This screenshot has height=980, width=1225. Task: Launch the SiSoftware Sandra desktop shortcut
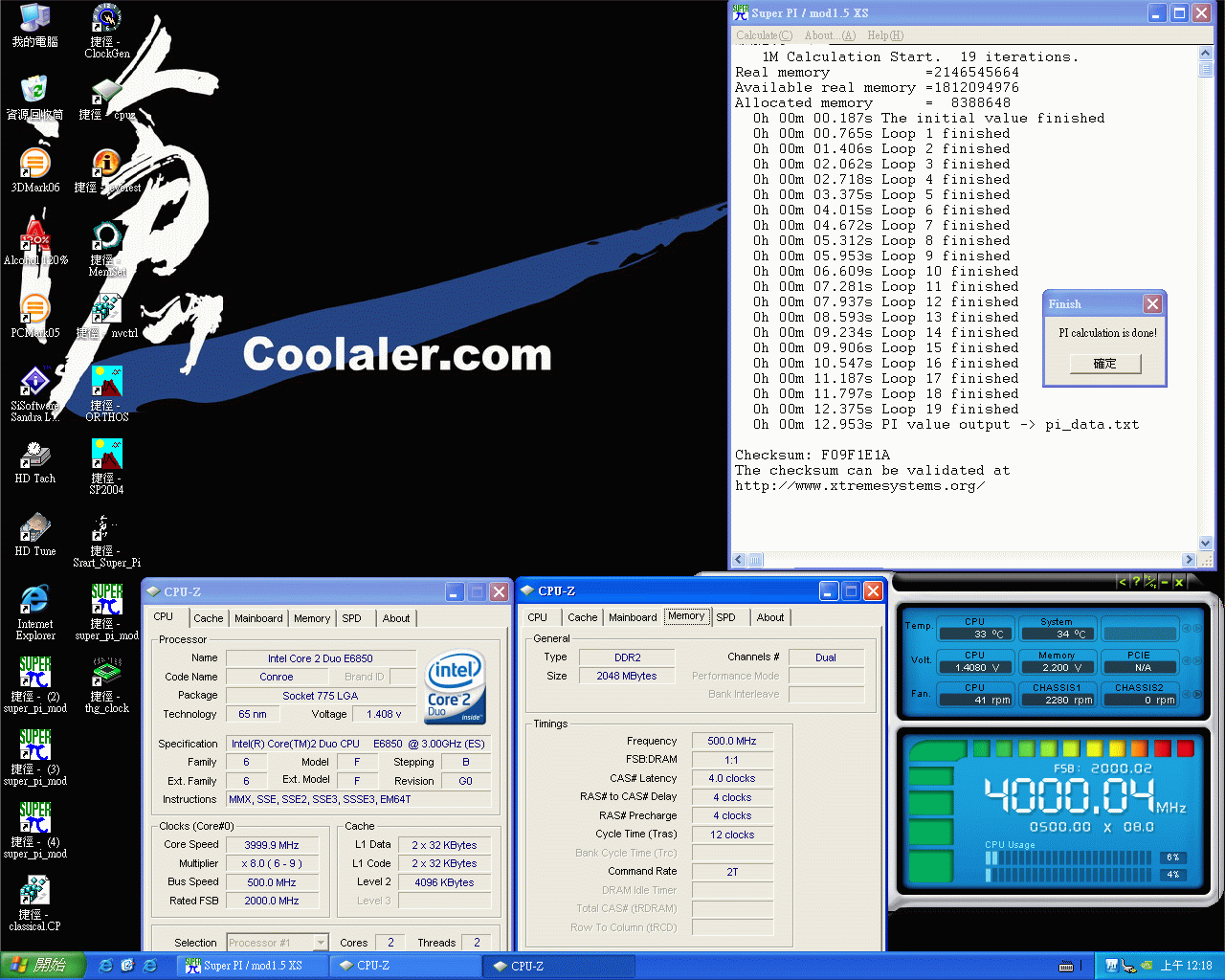coord(35,394)
